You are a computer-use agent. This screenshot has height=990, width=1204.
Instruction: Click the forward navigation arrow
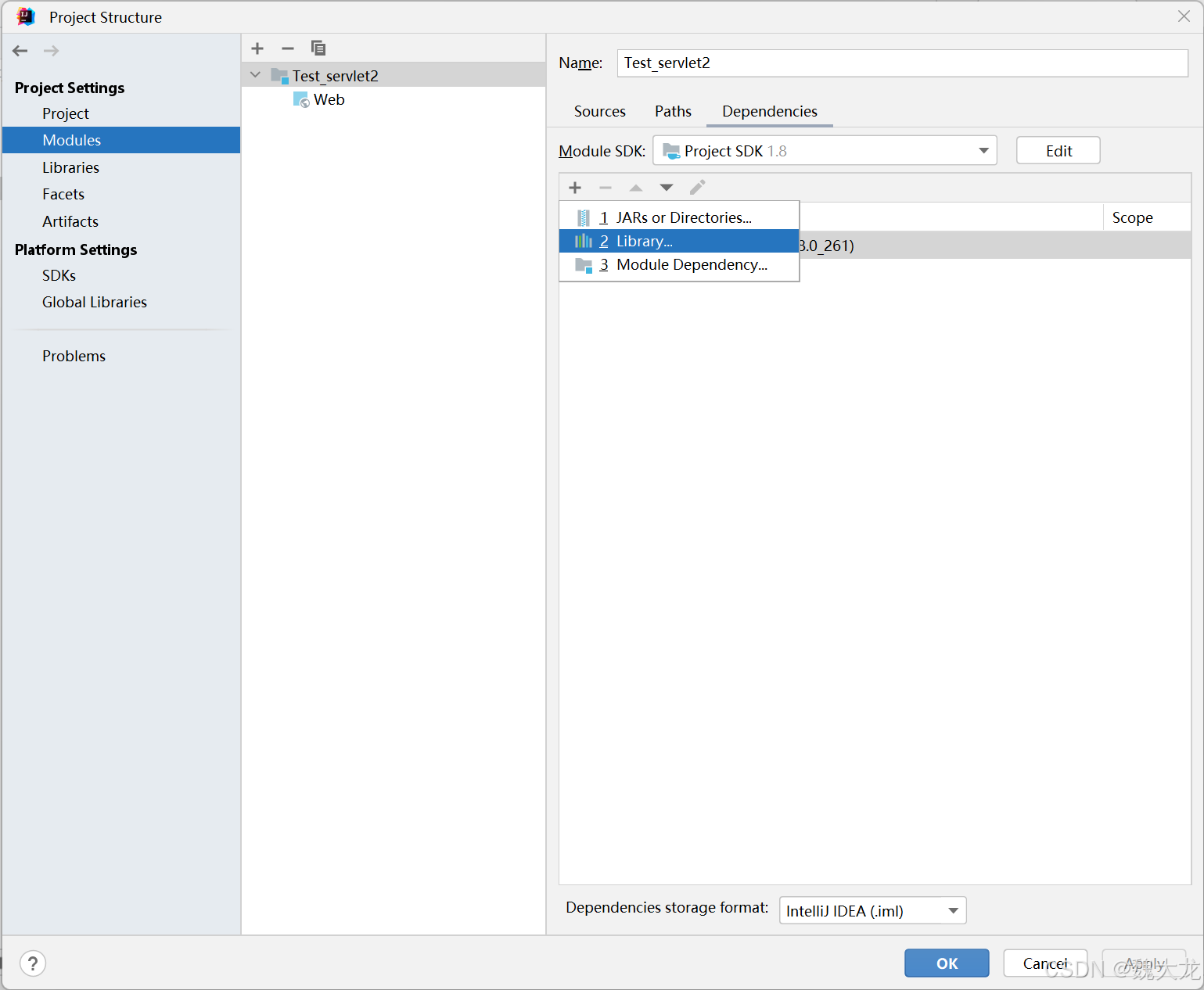[52, 51]
